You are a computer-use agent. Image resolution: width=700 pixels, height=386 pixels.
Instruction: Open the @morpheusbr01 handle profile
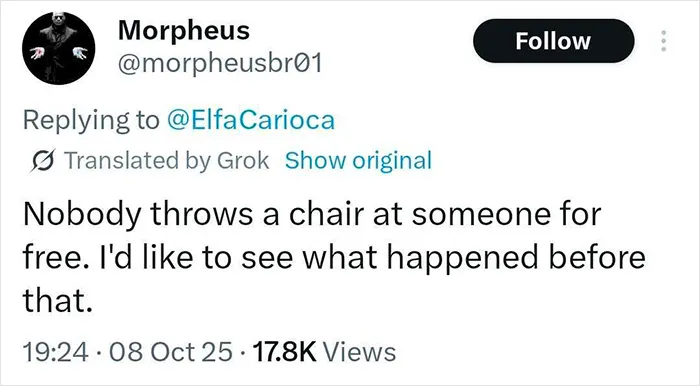click(220, 64)
